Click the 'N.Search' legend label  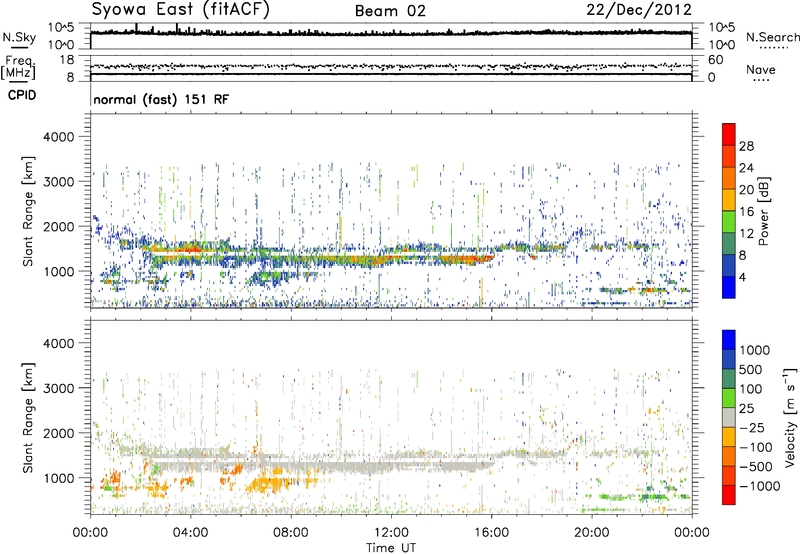coord(773,37)
